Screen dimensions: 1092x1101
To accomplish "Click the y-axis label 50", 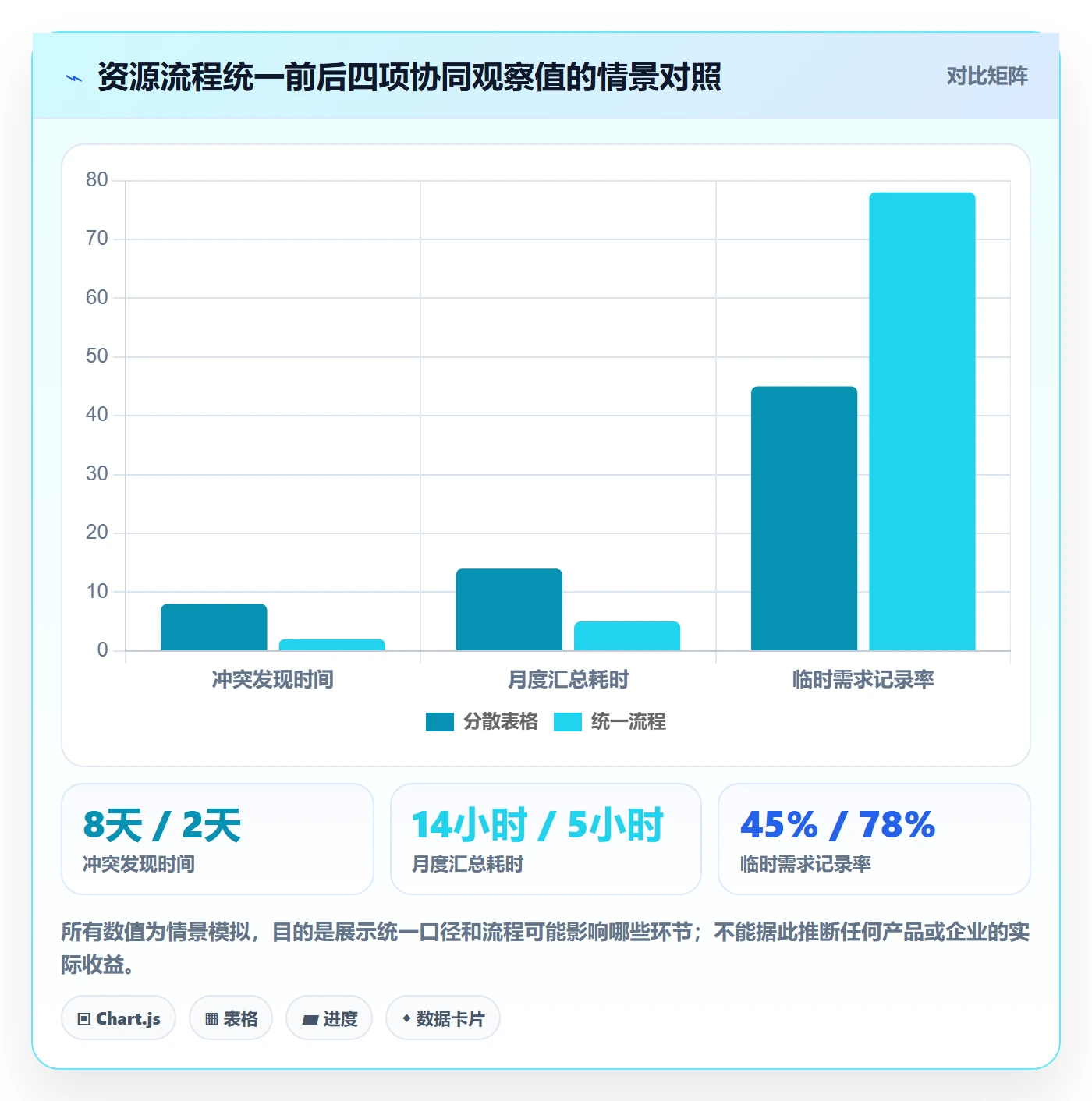I will point(97,356).
